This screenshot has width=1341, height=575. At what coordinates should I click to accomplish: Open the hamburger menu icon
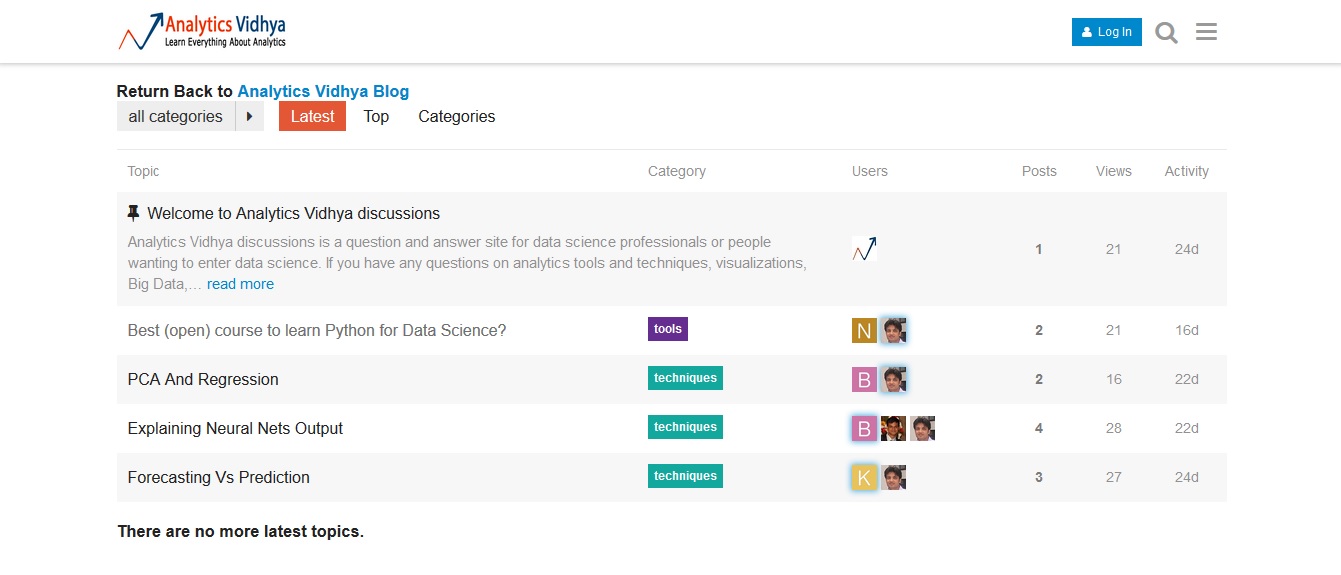click(1206, 32)
